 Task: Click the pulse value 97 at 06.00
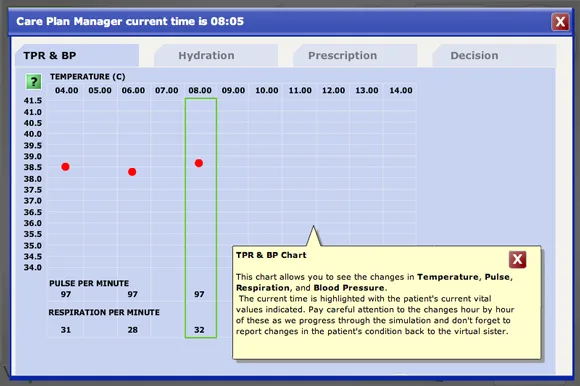[x=132, y=294]
